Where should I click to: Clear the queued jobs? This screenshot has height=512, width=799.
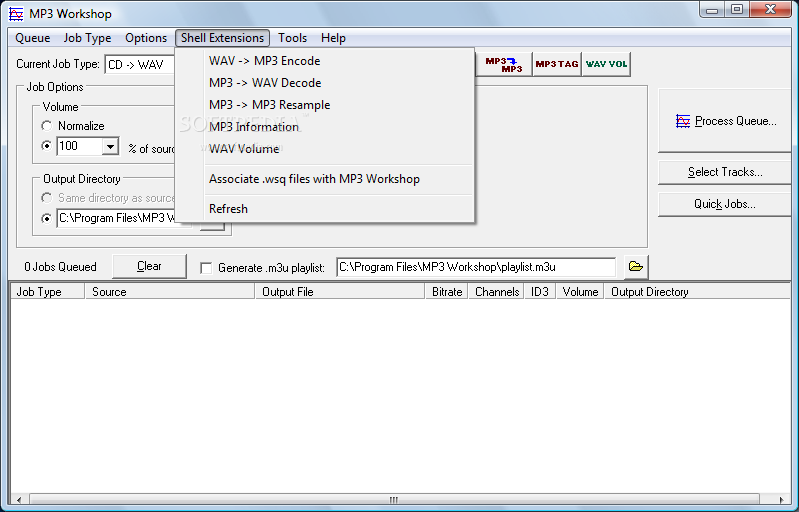pyautogui.click(x=149, y=266)
